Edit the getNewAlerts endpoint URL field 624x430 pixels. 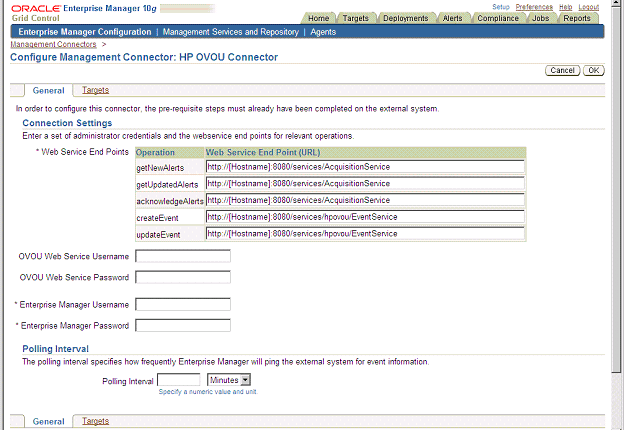coord(365,167)
